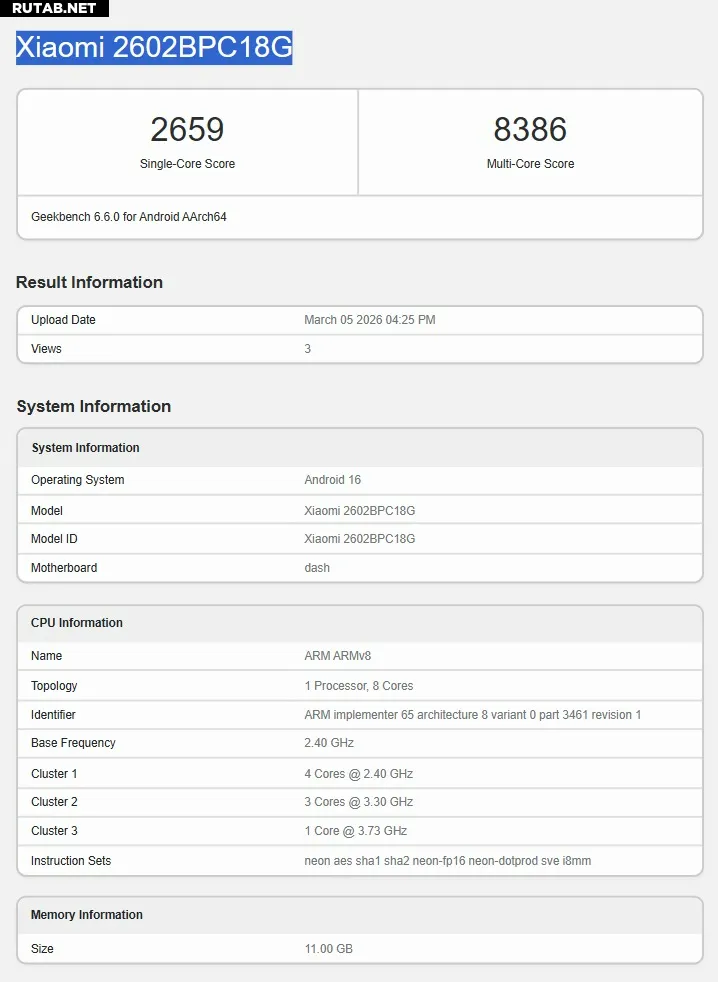Screen dimensions: 718x982
Task: Click the Views count value
Action: (308, 349)
